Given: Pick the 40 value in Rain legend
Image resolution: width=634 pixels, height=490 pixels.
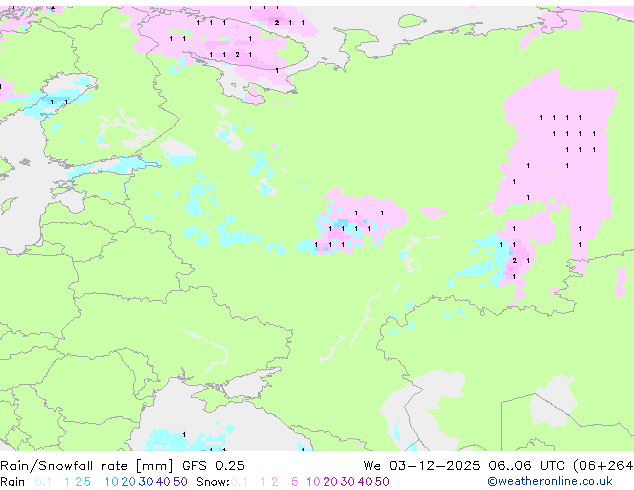Looking at the screenshot, I should pos(163,482).
